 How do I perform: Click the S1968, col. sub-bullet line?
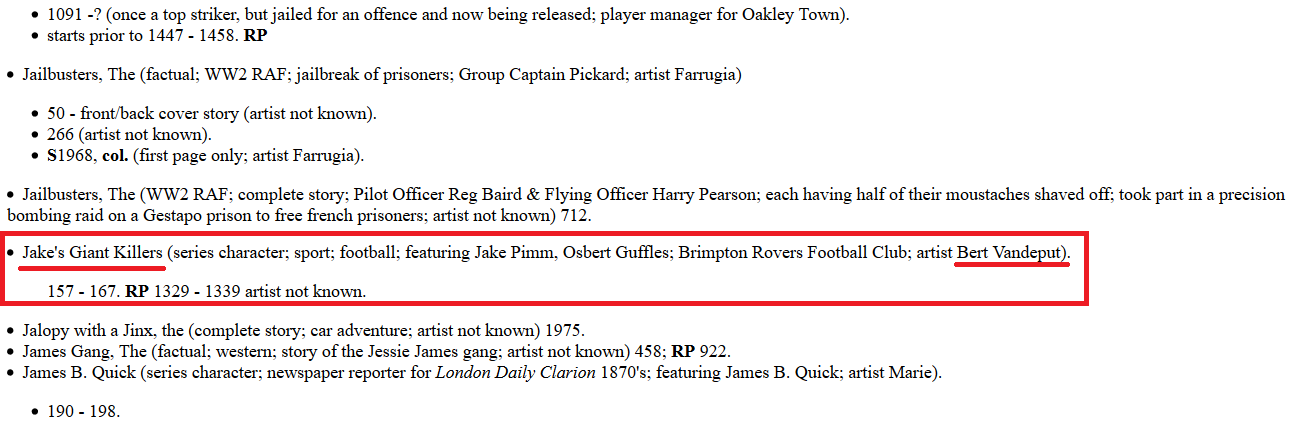coord(206,155)
